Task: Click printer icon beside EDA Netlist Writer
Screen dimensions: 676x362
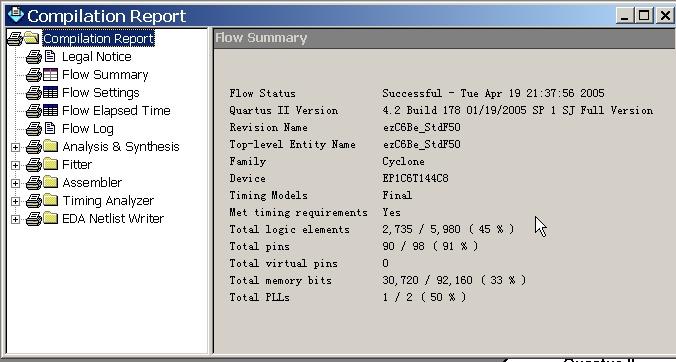Action: click(34, 219)
